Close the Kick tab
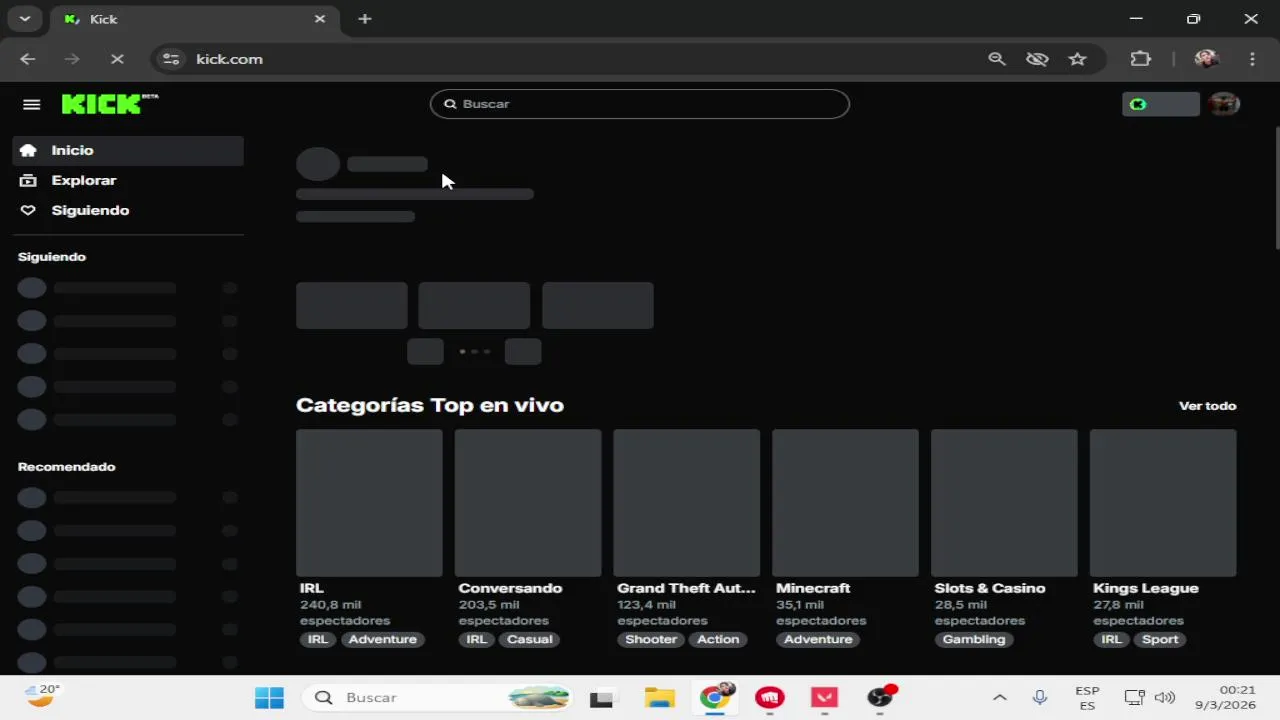This screenshot has height=720, width=1280. tap(320, 19)
